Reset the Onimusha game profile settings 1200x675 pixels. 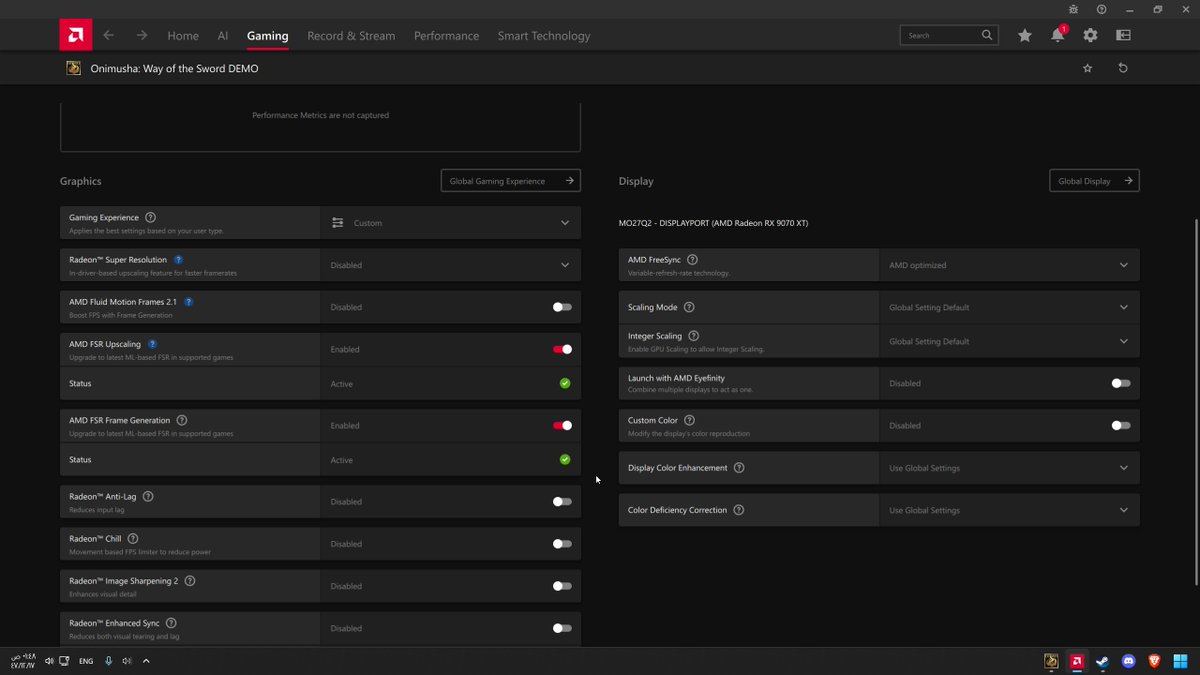click(x=1123, y=68)
